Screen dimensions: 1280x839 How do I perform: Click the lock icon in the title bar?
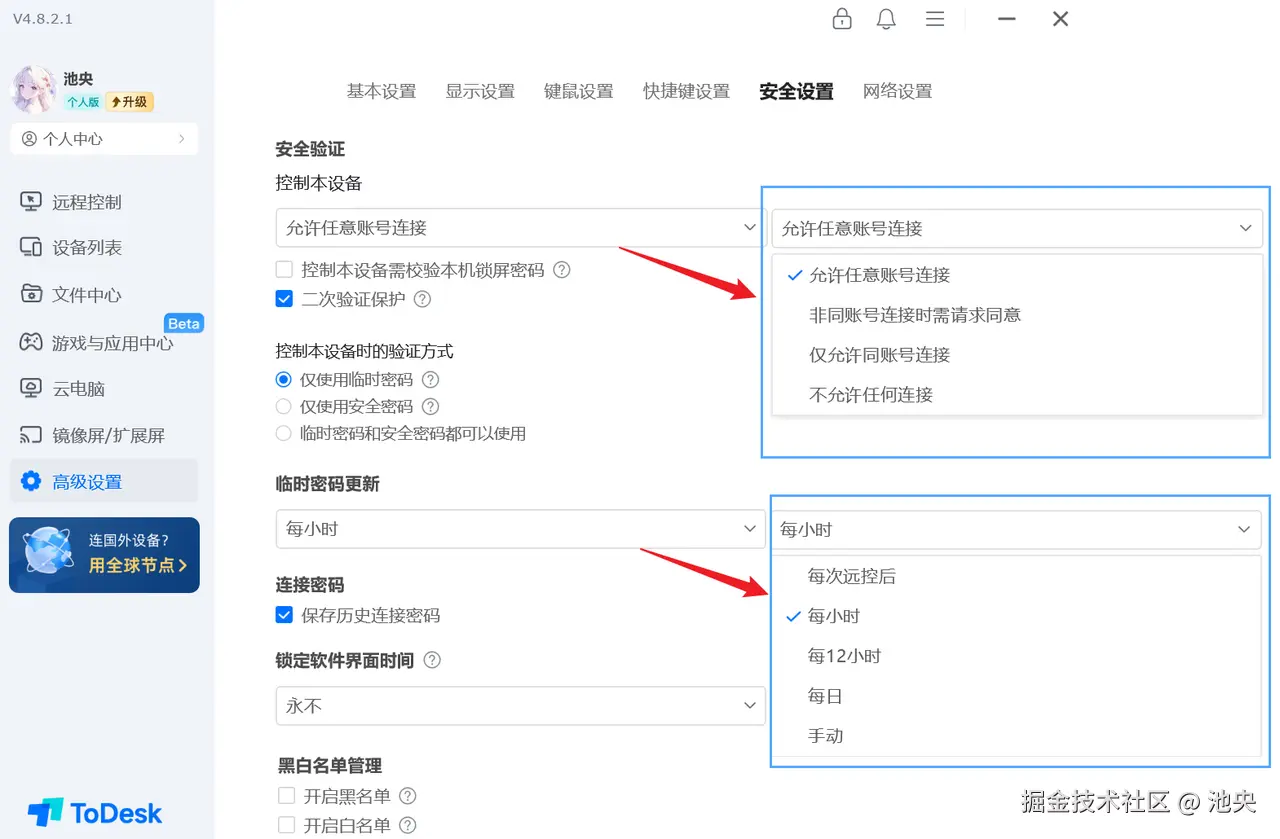pos(842,18)
